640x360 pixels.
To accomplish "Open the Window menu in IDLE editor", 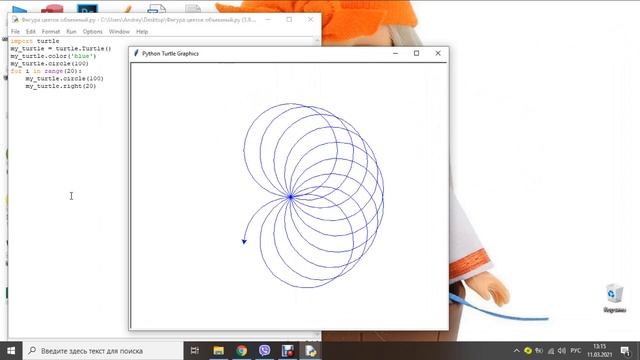I will [x=119, y=31].
